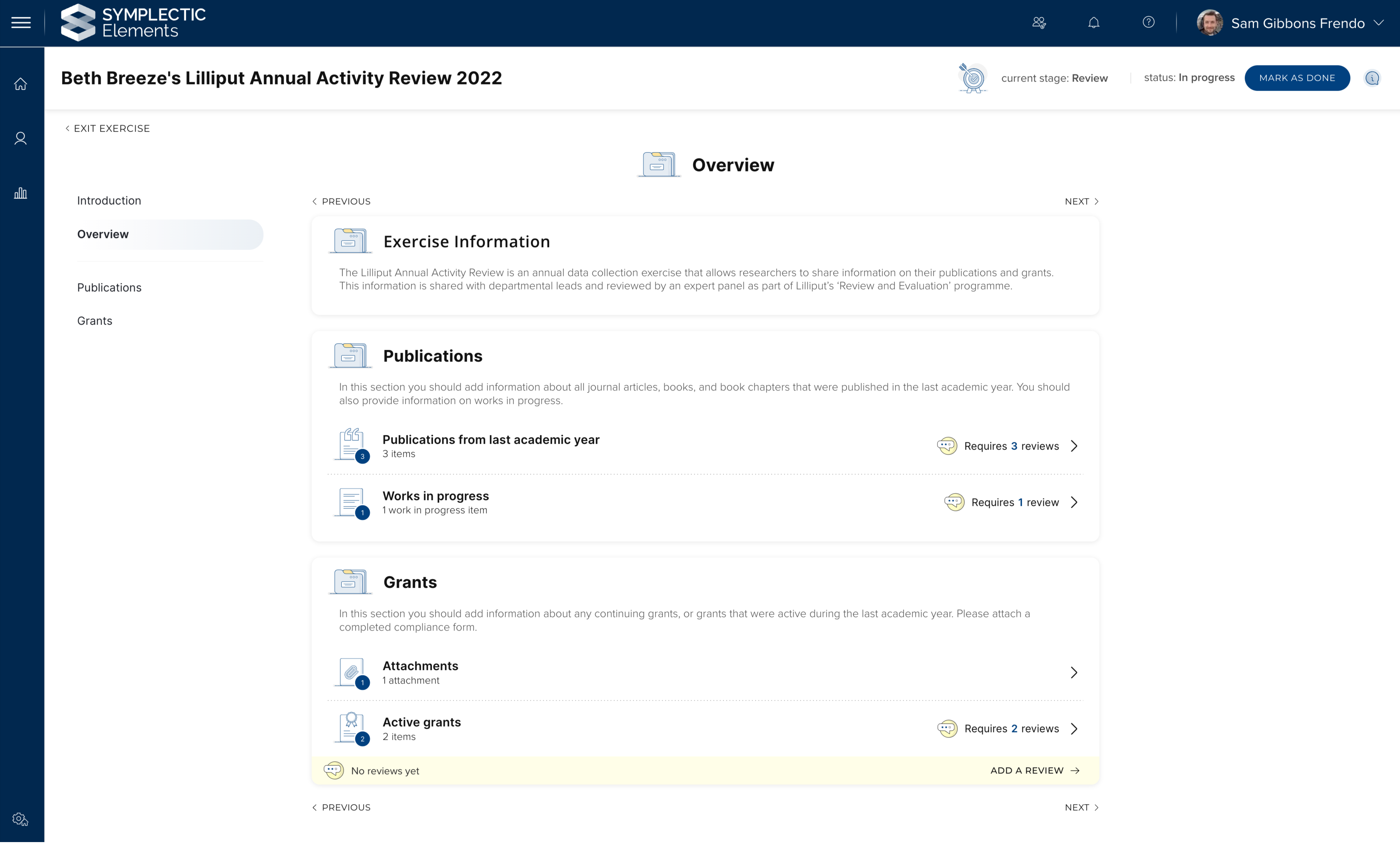The image size is (1400, 845).
Task: Click the Add a Review link
Action: tap(1034, 770)
